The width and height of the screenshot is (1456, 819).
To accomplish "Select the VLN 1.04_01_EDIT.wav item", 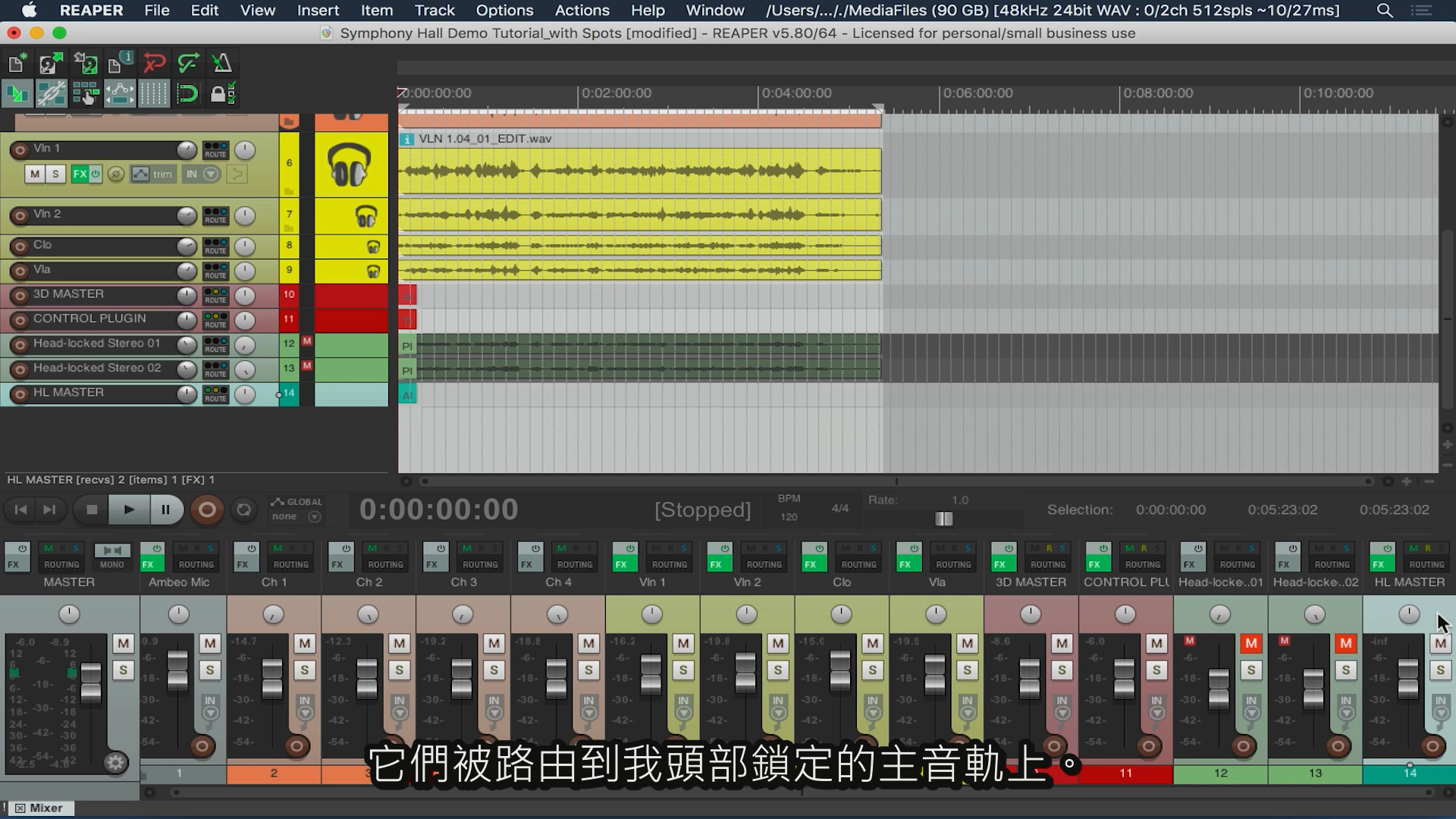I will [639, 171].
